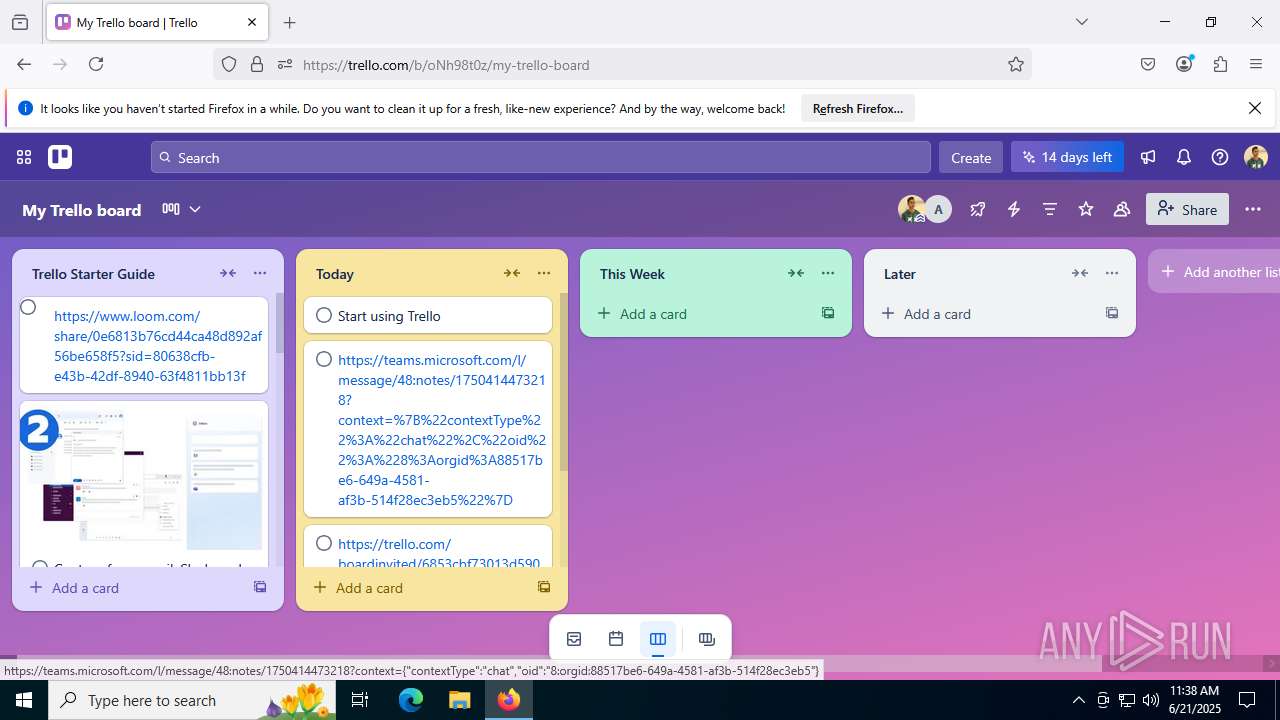1280x720 pixels.
Task: Create card from template in This Week list
Action: coord(828,313)
